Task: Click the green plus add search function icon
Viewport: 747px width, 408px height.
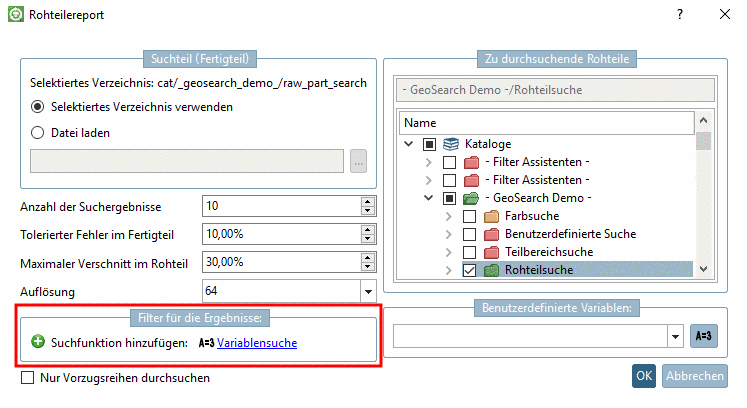Action: (38, 342)
